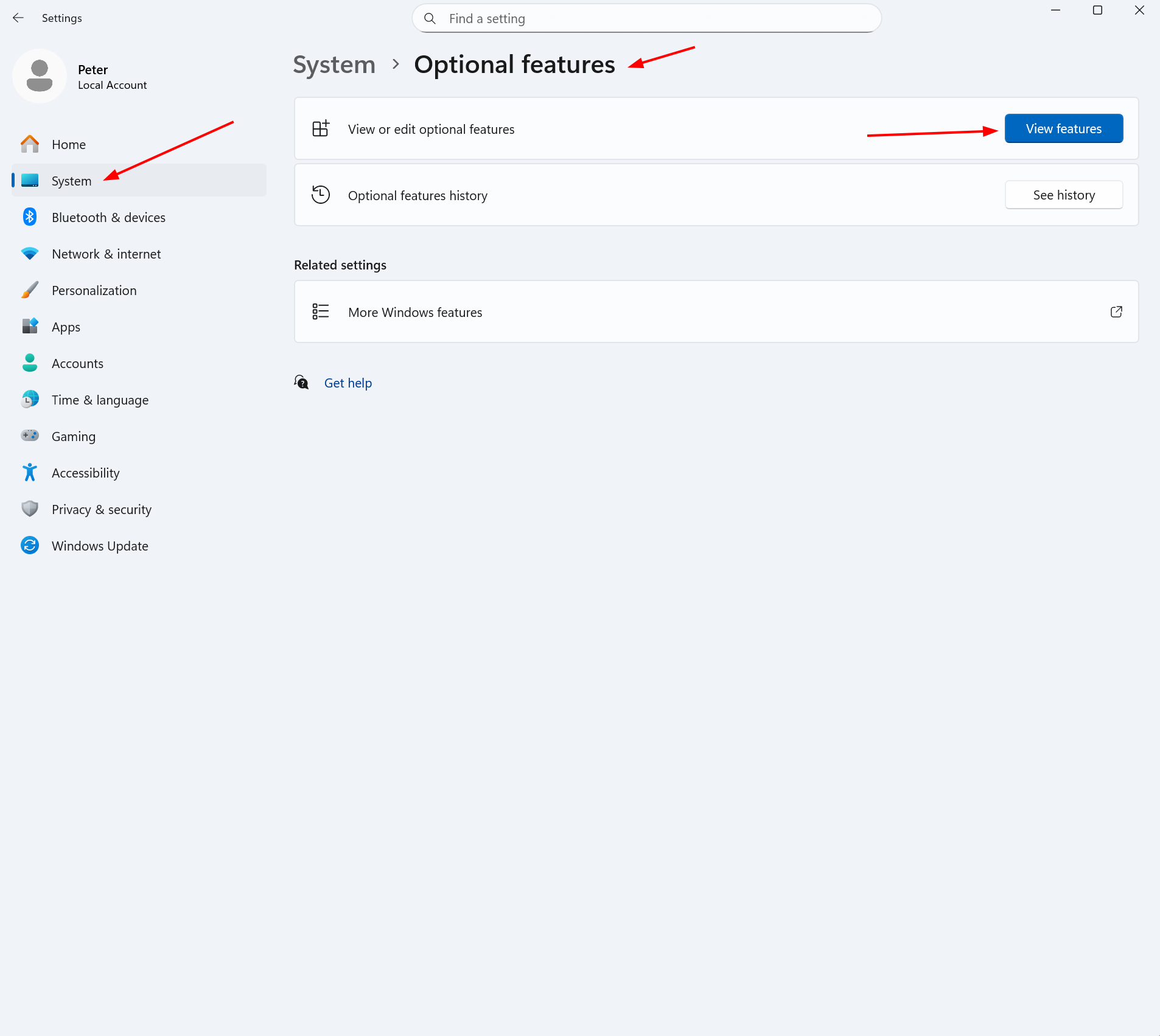Open the Home settings page
The width and height of the screenshot is (1160, 1036).
point(139,144)
